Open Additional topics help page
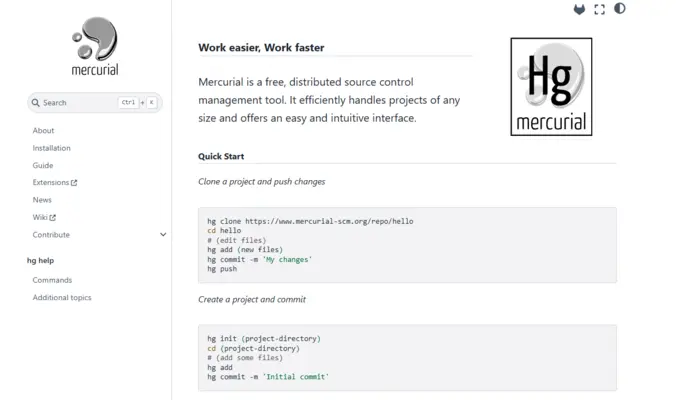The height and width of the screenshot is (400, 678). point(62,298)
